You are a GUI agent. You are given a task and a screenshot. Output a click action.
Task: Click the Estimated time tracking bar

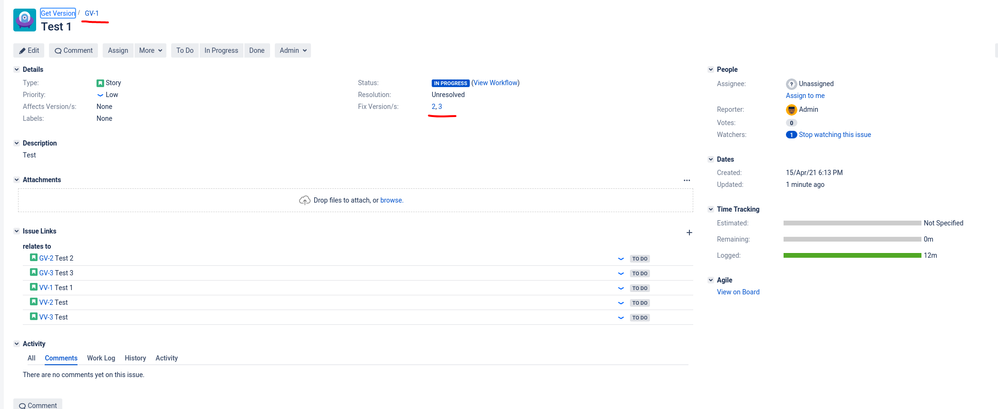click(852, 223)
